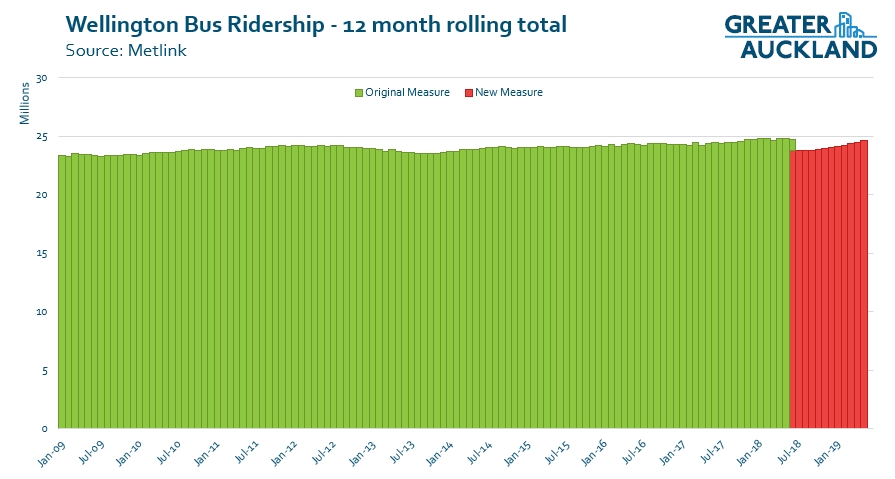Click the green Original Measure legend swatch
895x479 pixels.
point(358,93)
